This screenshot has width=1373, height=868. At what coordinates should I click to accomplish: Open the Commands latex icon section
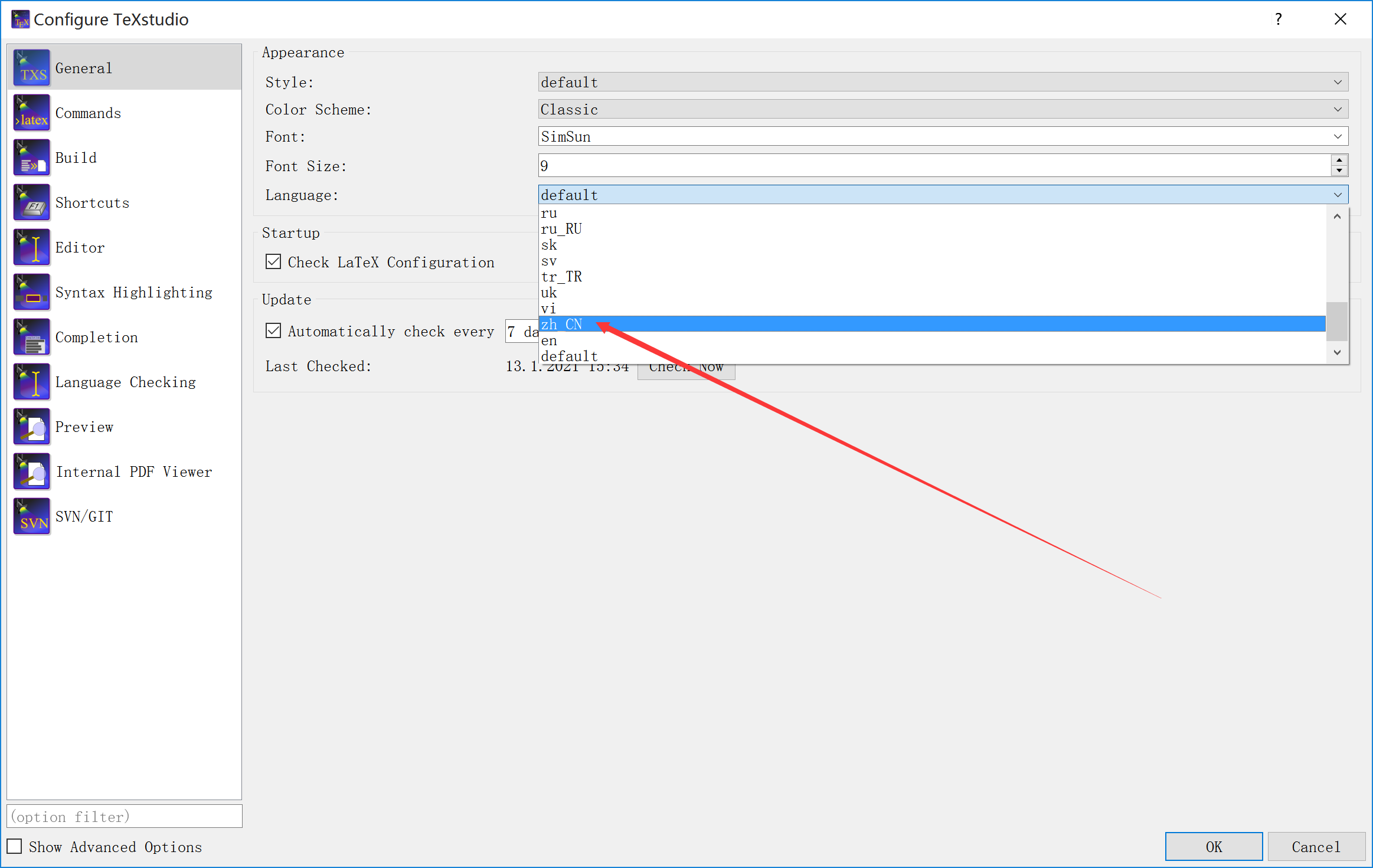(32, 113)
